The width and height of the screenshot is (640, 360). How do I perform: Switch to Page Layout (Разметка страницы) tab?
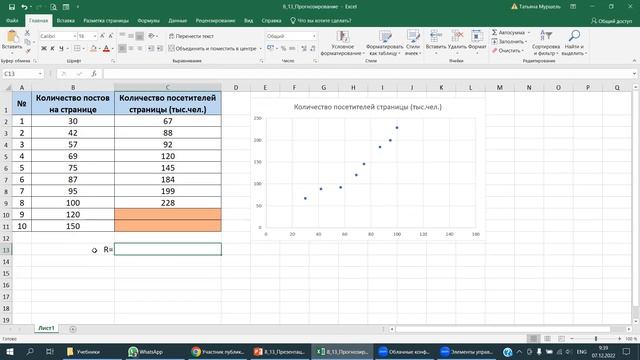click(x=106, y=20)
